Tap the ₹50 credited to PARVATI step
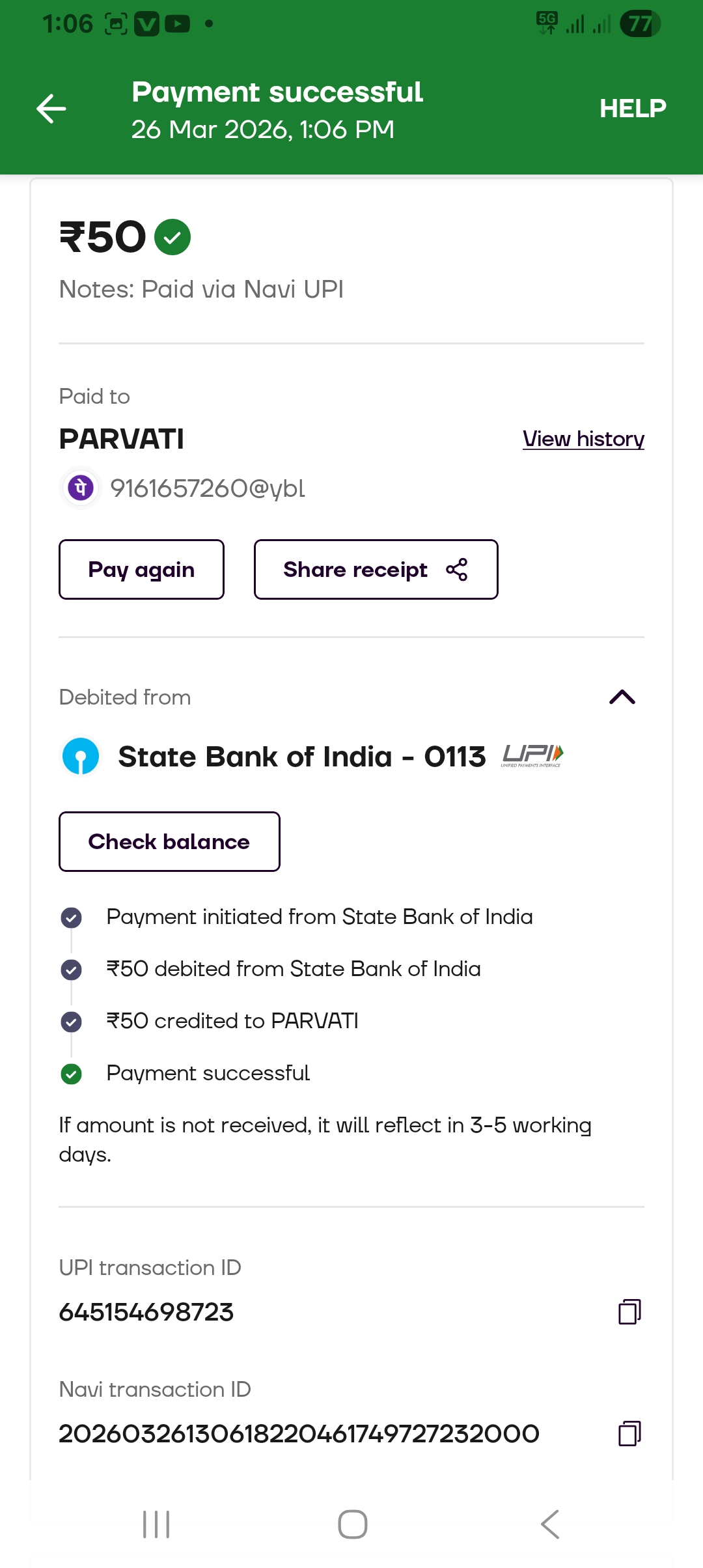The width and height of the screenshot is (703, 1568). tap(232, 1021)
